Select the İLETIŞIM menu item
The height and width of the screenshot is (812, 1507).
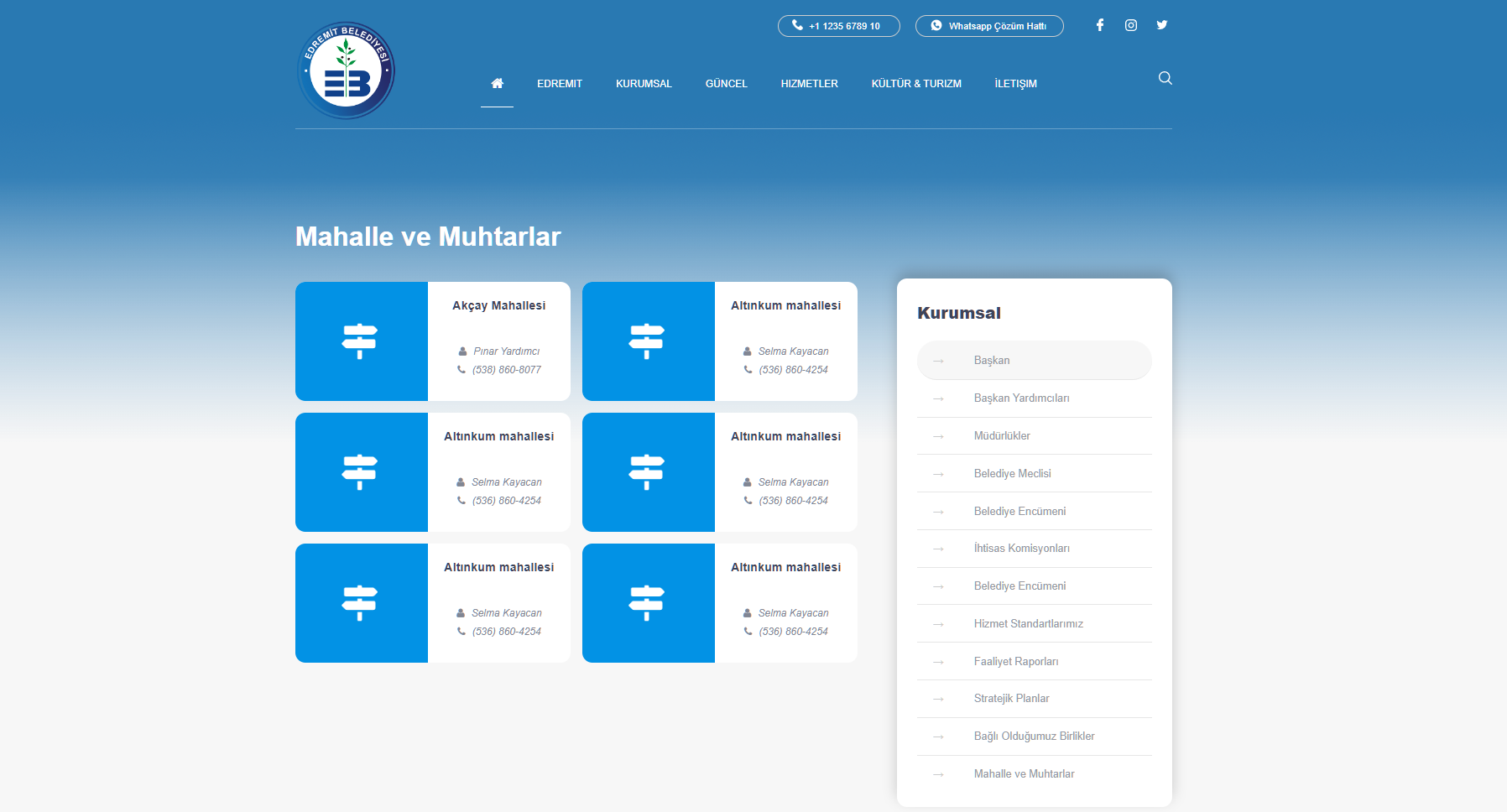(1015, 84)
